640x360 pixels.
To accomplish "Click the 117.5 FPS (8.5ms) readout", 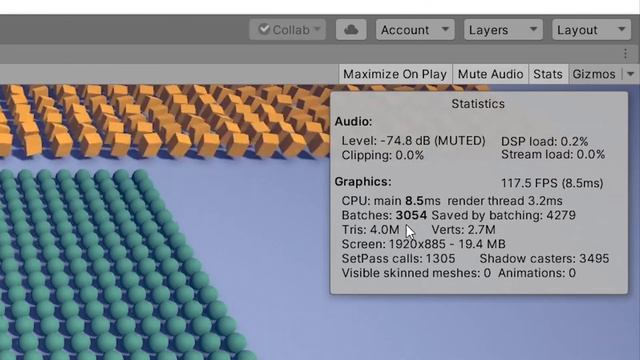I will (x=552, y=183).
